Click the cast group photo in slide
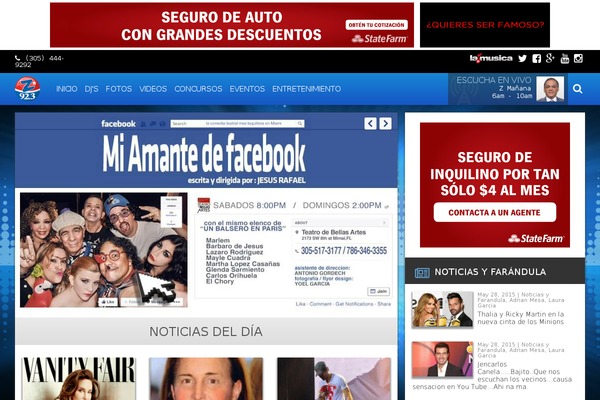Viewport: 600px width, 400px height. (104, 250)
